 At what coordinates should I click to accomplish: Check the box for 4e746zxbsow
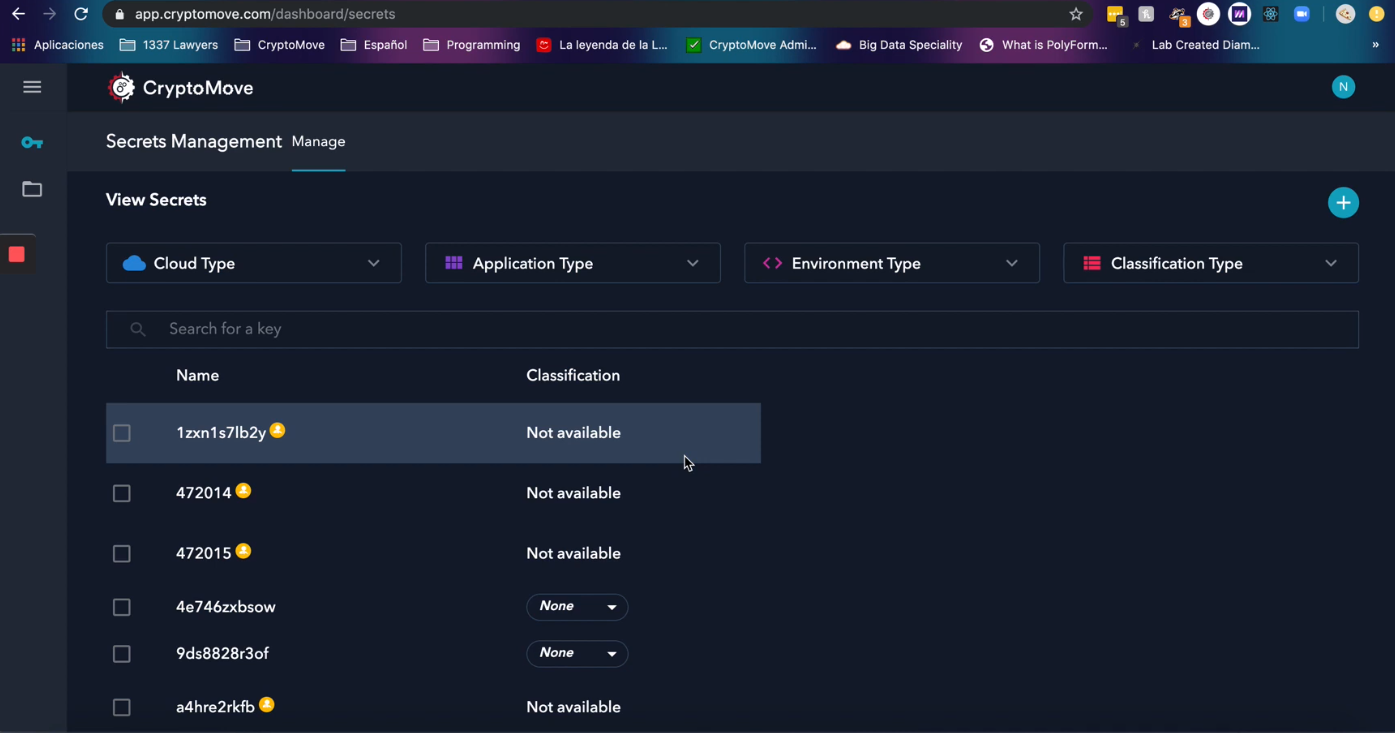pyautogui.click(x=122, y=607)
